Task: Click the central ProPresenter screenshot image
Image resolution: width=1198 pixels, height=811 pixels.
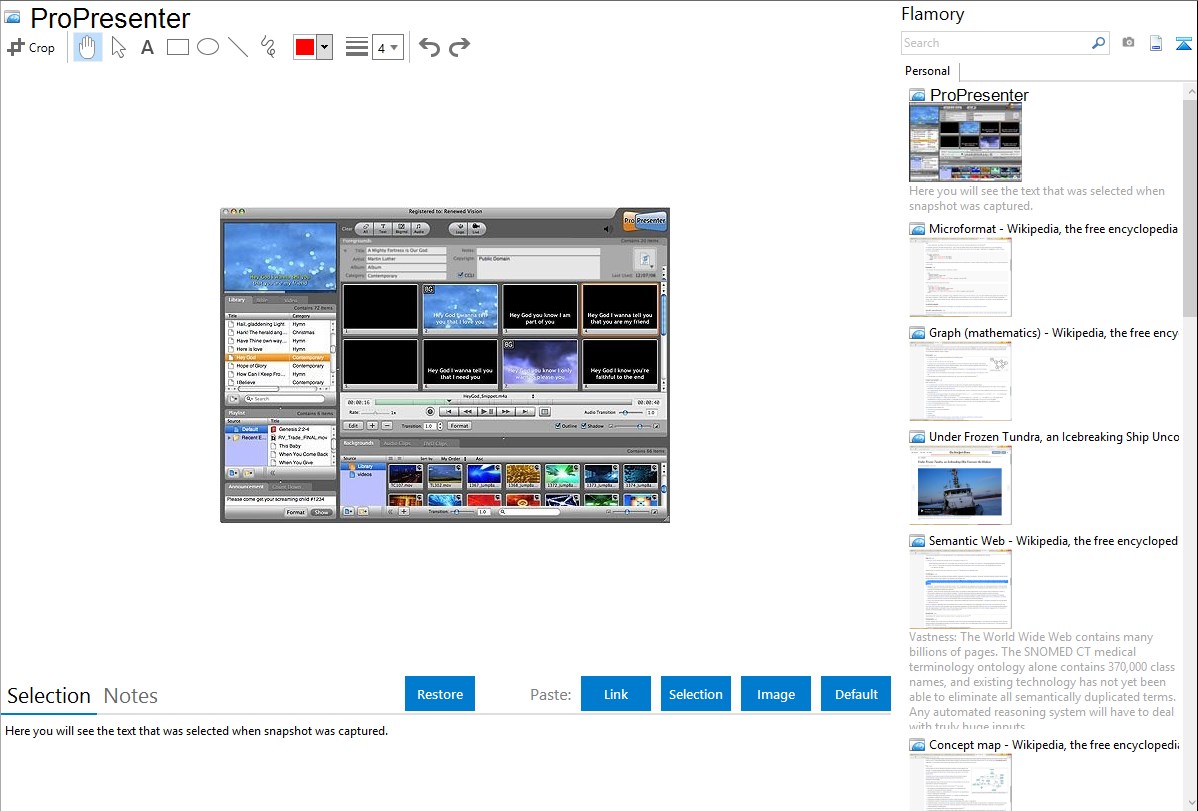Action: pos(445,365)
